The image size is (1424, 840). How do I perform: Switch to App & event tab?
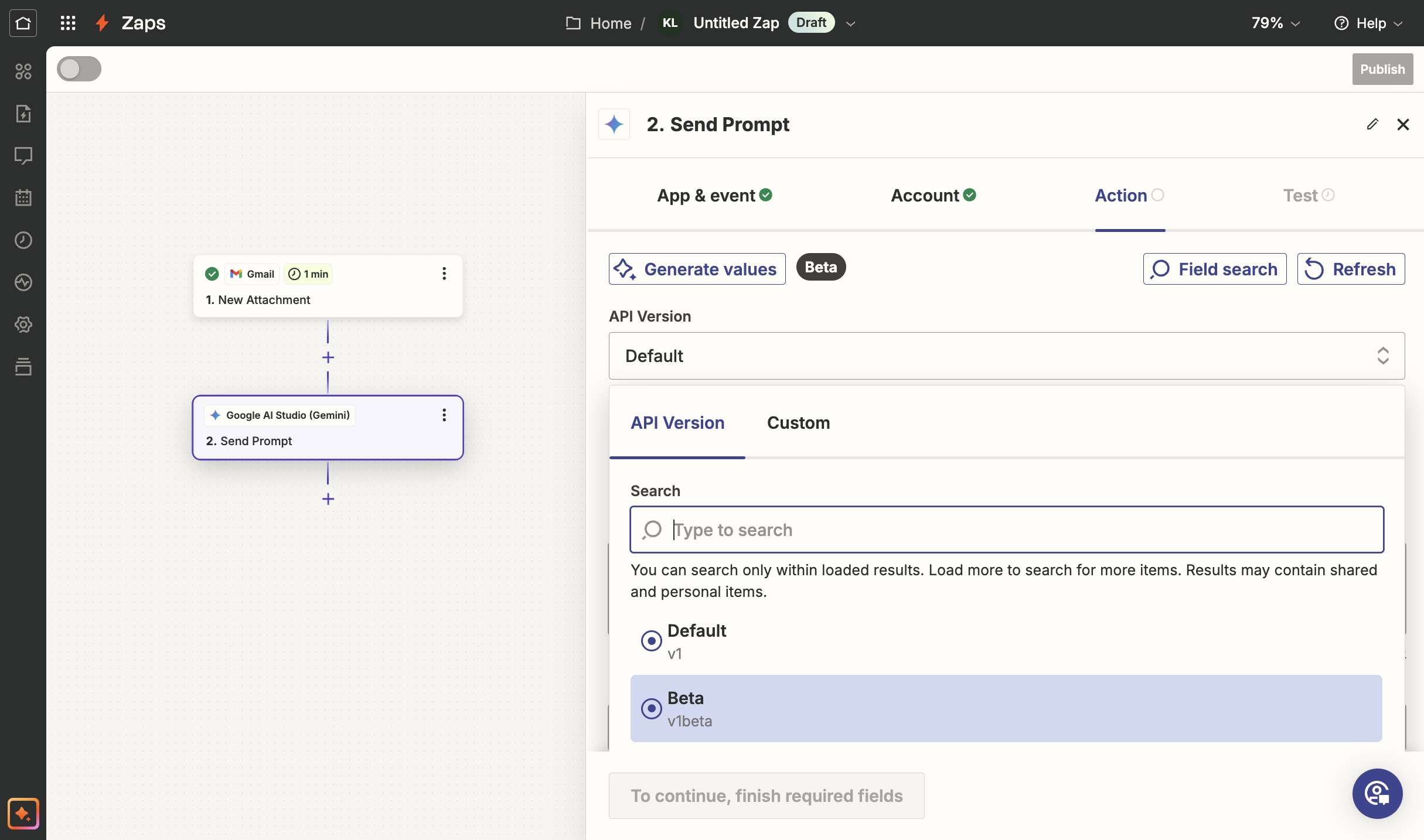[714, 195]
